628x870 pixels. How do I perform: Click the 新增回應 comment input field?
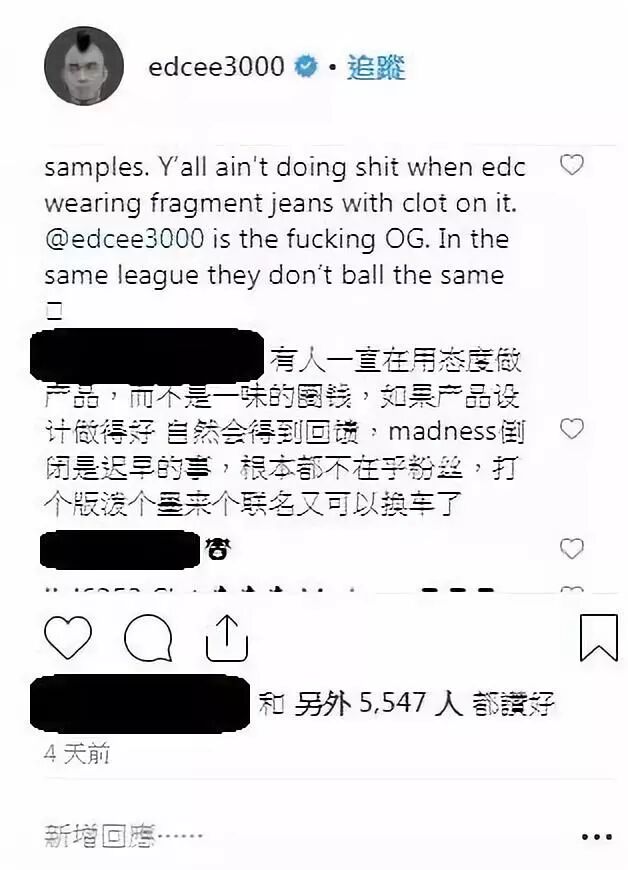coord(123,836)
